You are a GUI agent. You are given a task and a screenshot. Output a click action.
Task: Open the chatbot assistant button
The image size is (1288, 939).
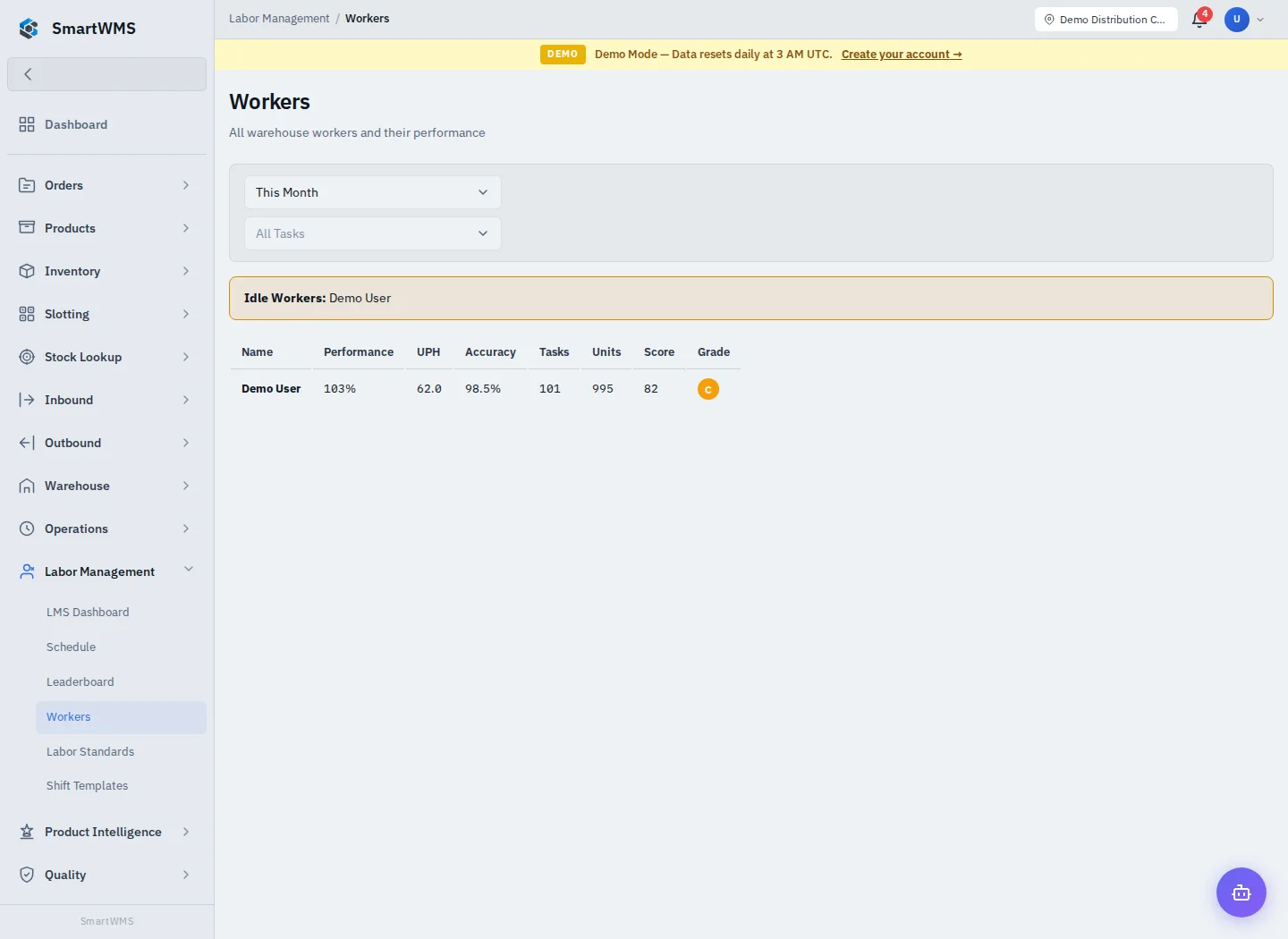point(1241,892)
